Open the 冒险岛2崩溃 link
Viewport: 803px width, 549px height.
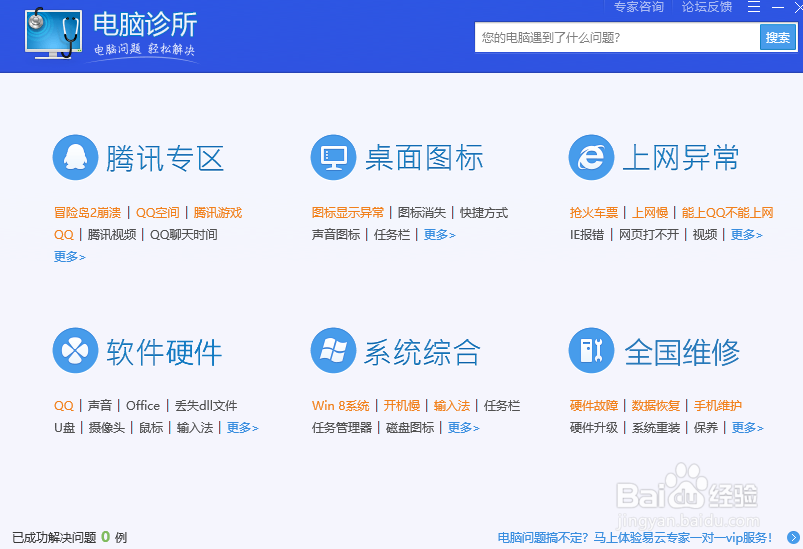pos(88,213)
